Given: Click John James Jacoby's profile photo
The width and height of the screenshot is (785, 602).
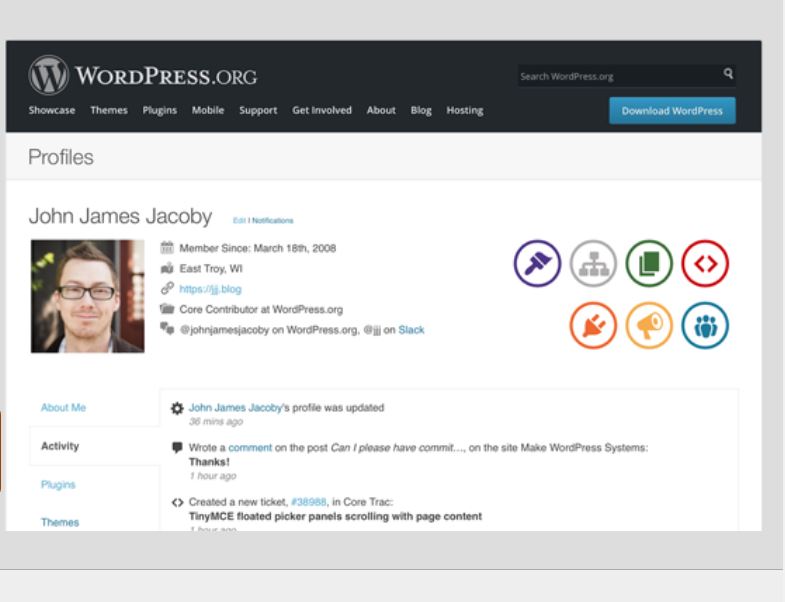Looking at the screenshot, I should click(x=88, y=296).
